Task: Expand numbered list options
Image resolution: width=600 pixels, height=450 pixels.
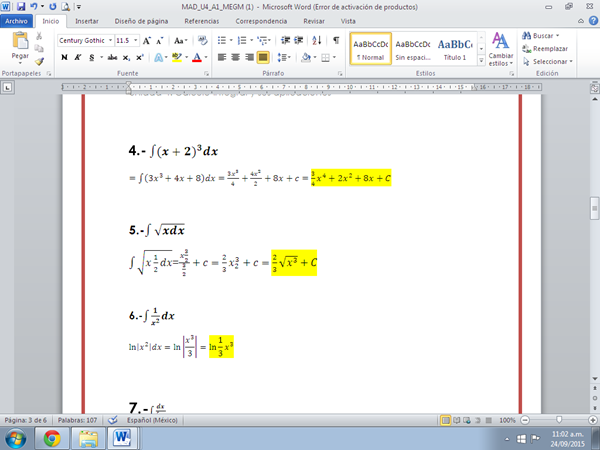Action: tap(251, 40)
